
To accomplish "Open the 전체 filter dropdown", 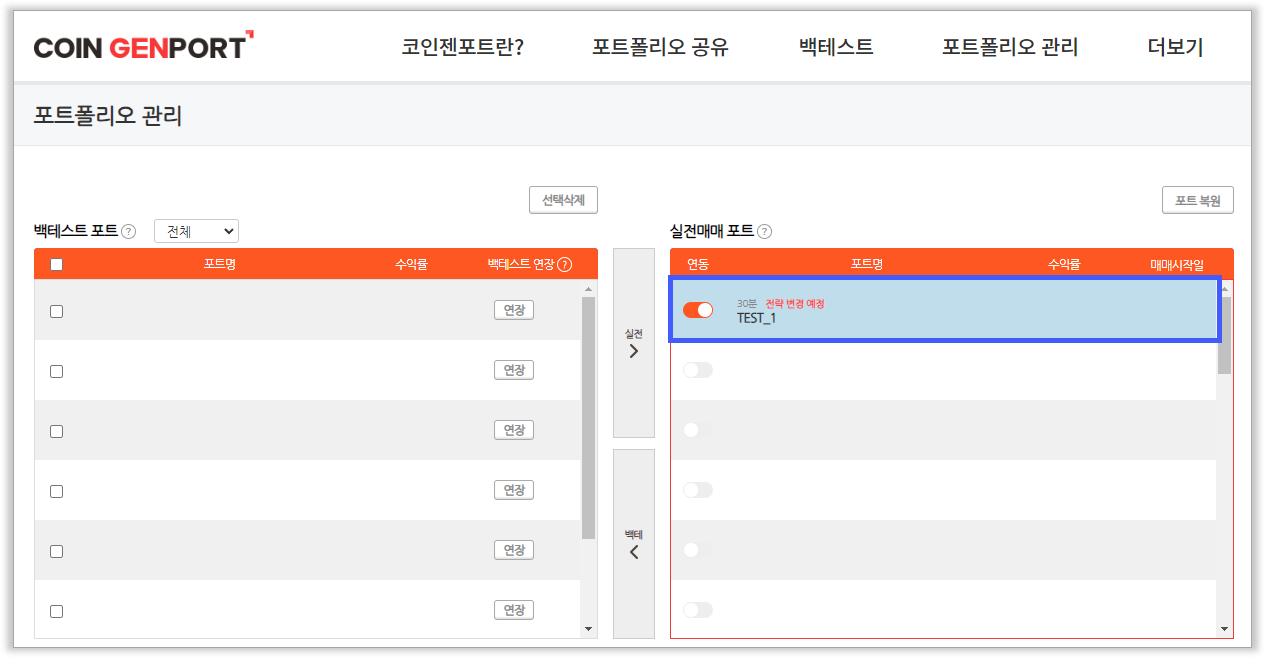I will [x=196, y=231].
